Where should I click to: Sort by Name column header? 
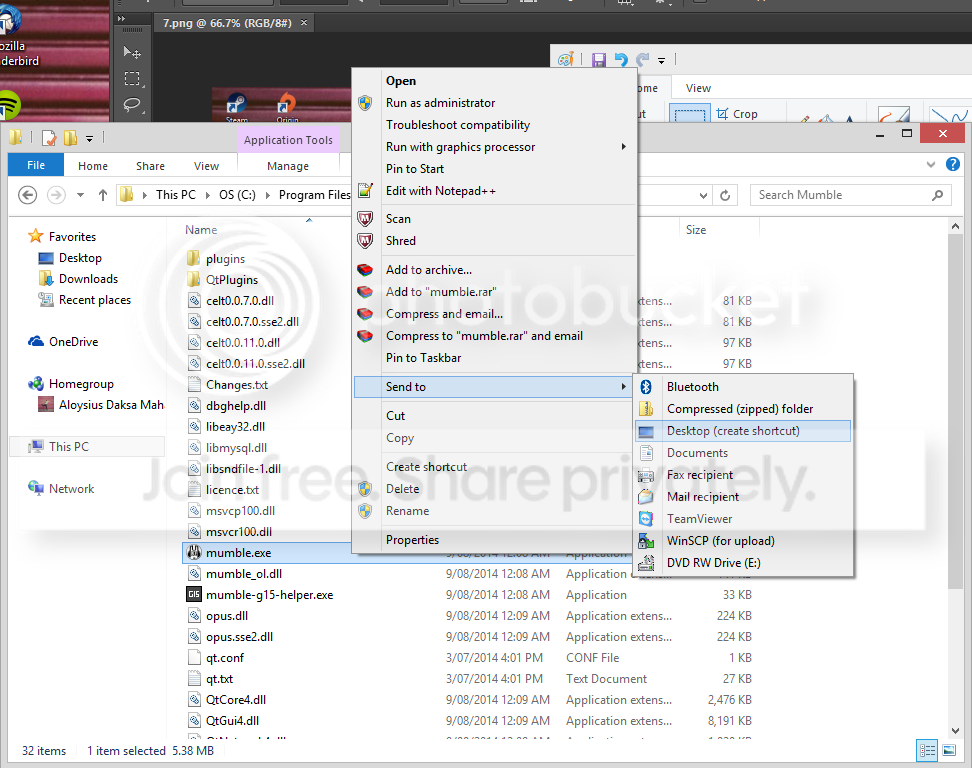[x=201, y=230]
